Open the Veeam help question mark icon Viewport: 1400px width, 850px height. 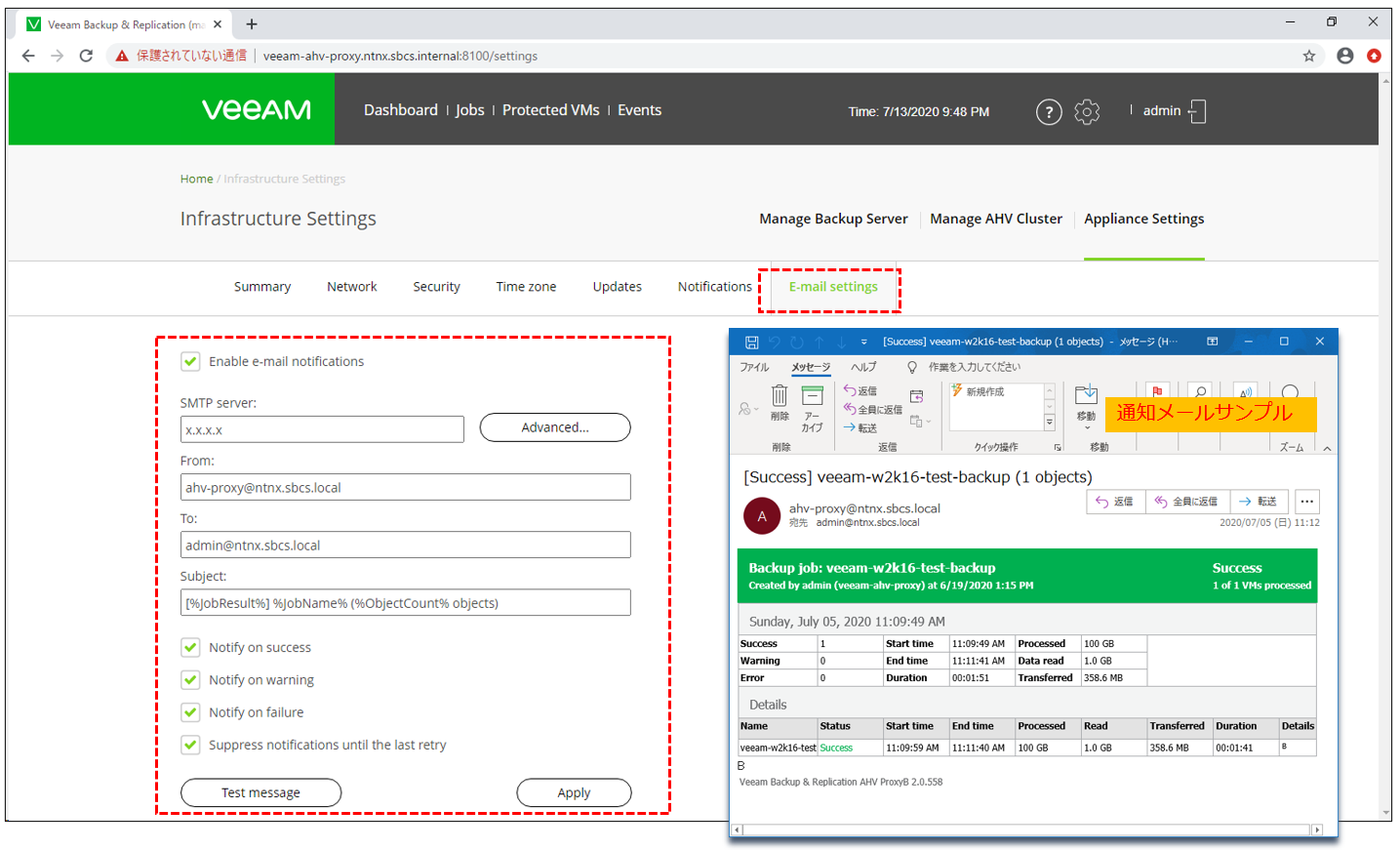(x=1049, y=112)
